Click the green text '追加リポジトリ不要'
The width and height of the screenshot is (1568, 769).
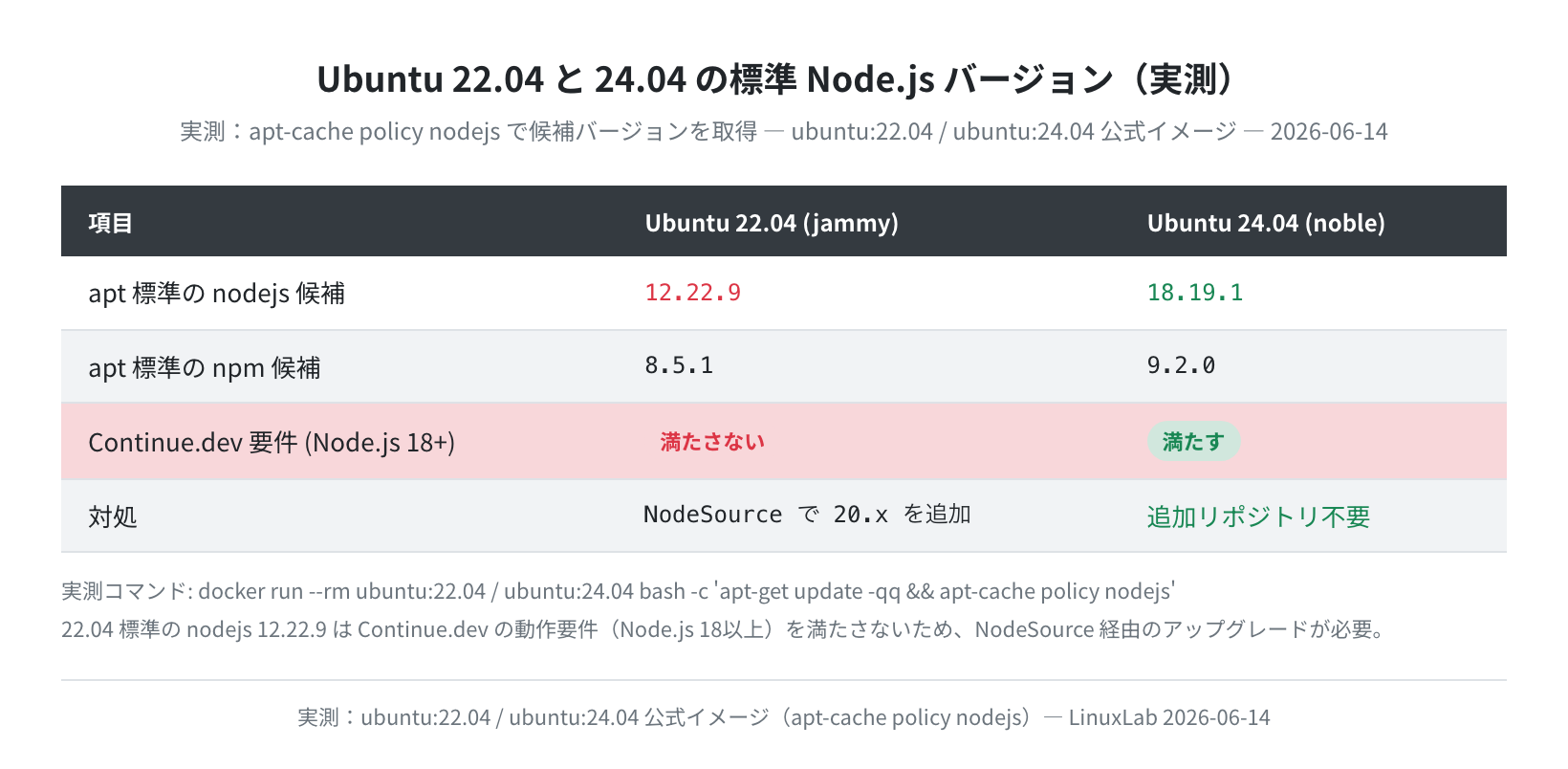tap(1258, 516)
